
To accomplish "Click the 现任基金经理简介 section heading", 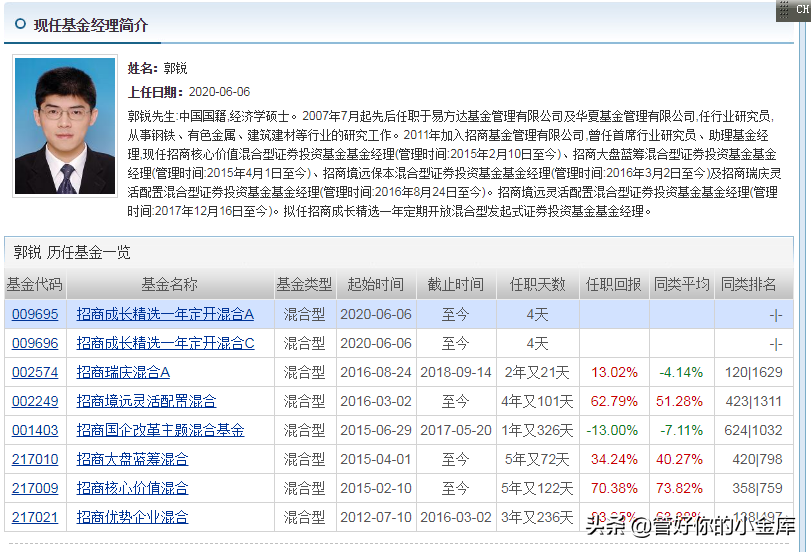I will point(91,25).
